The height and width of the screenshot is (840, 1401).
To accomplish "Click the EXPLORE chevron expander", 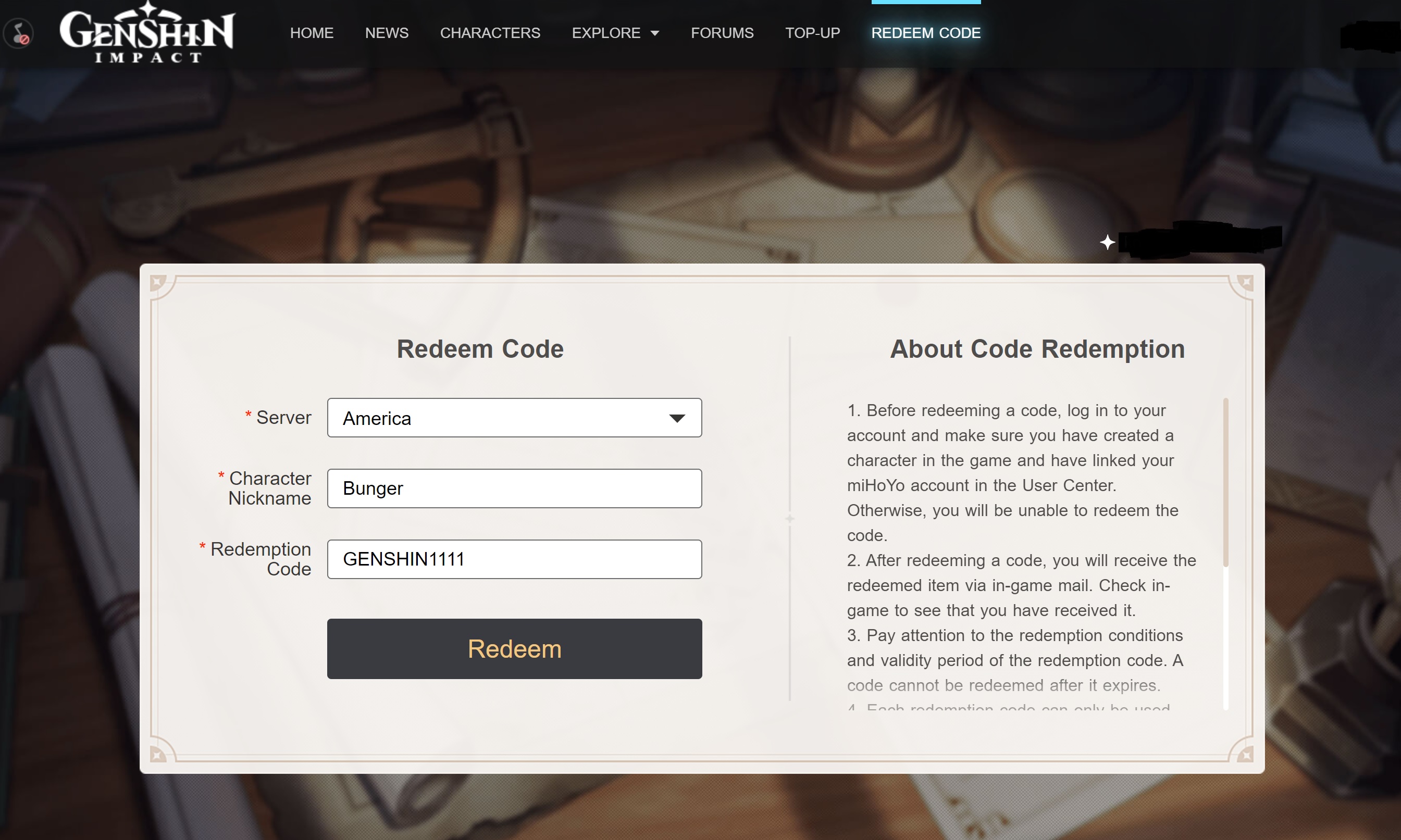I will [655, 33].
